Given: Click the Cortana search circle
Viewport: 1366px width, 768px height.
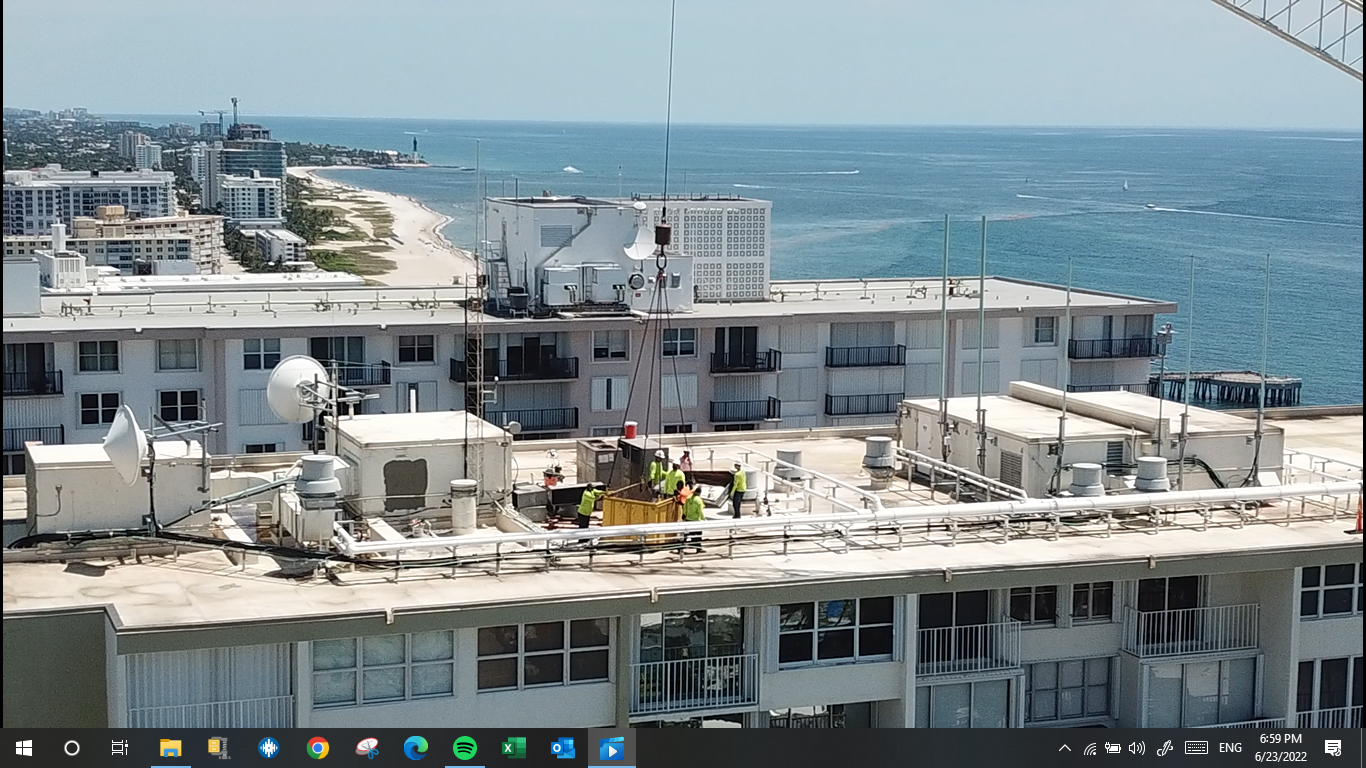Looking at the screenshot, I should click(72, 748).
